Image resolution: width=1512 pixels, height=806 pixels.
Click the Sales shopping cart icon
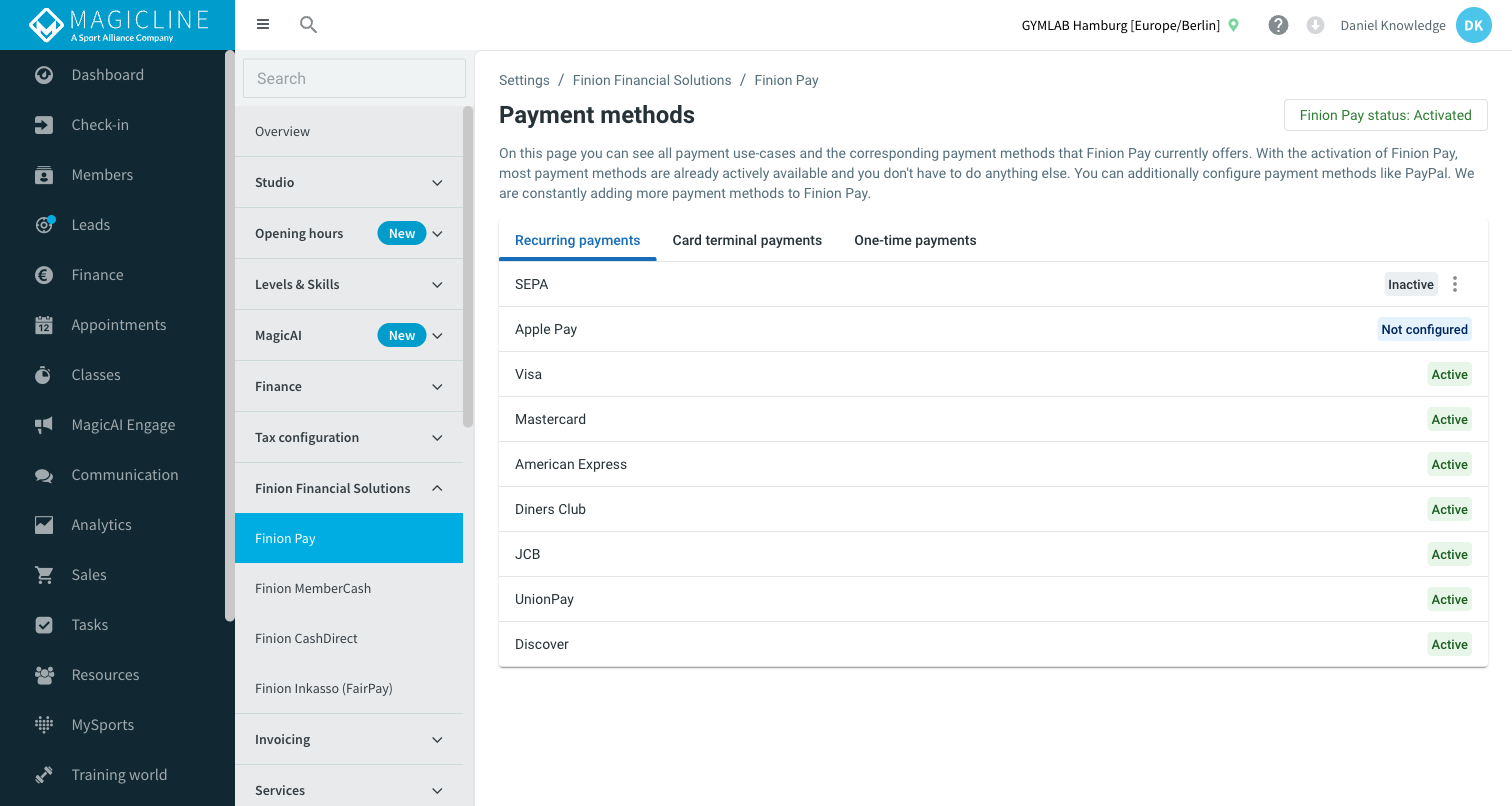44,575
